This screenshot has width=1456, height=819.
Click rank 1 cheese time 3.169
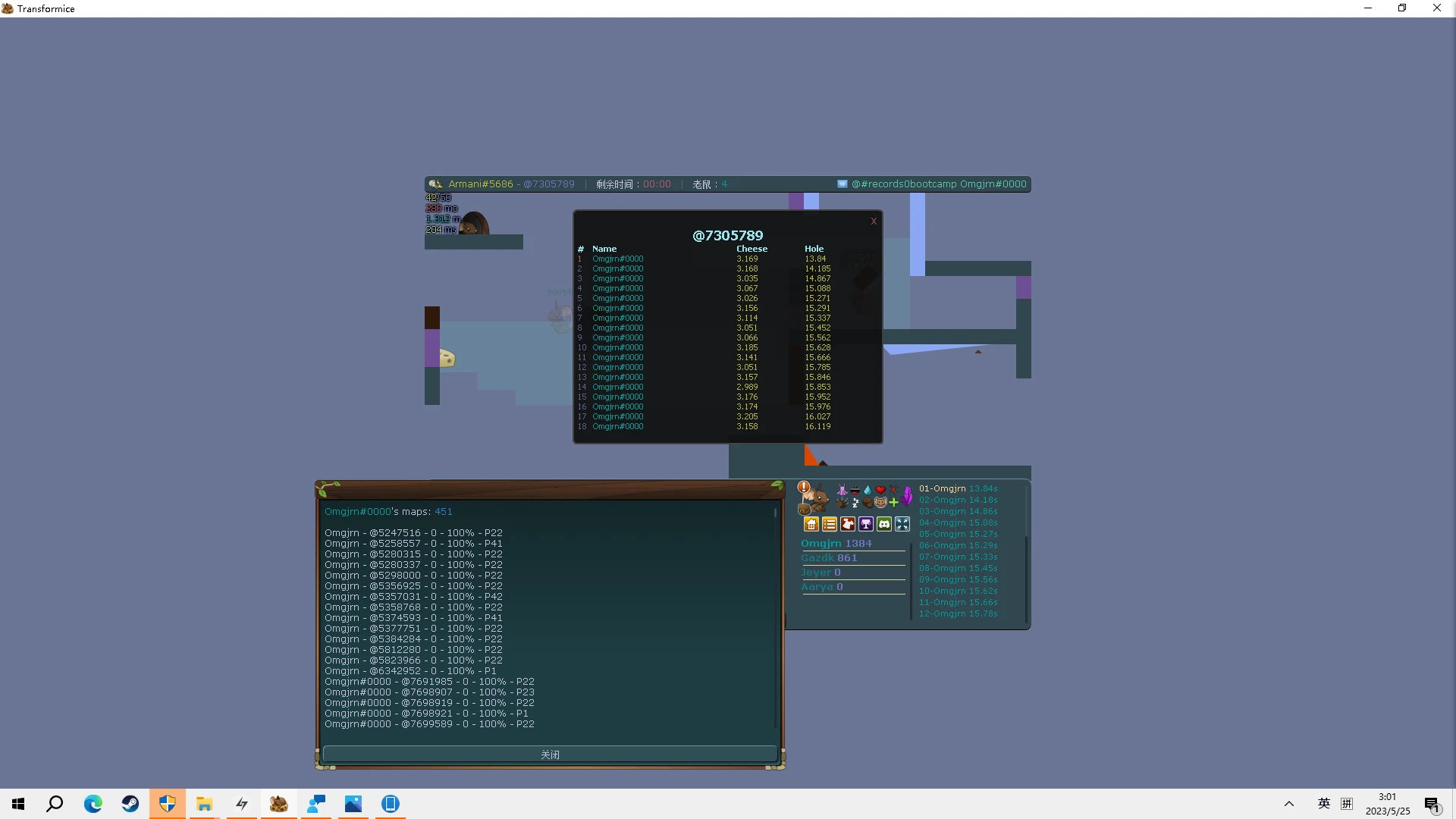click(x=747, y=259)
